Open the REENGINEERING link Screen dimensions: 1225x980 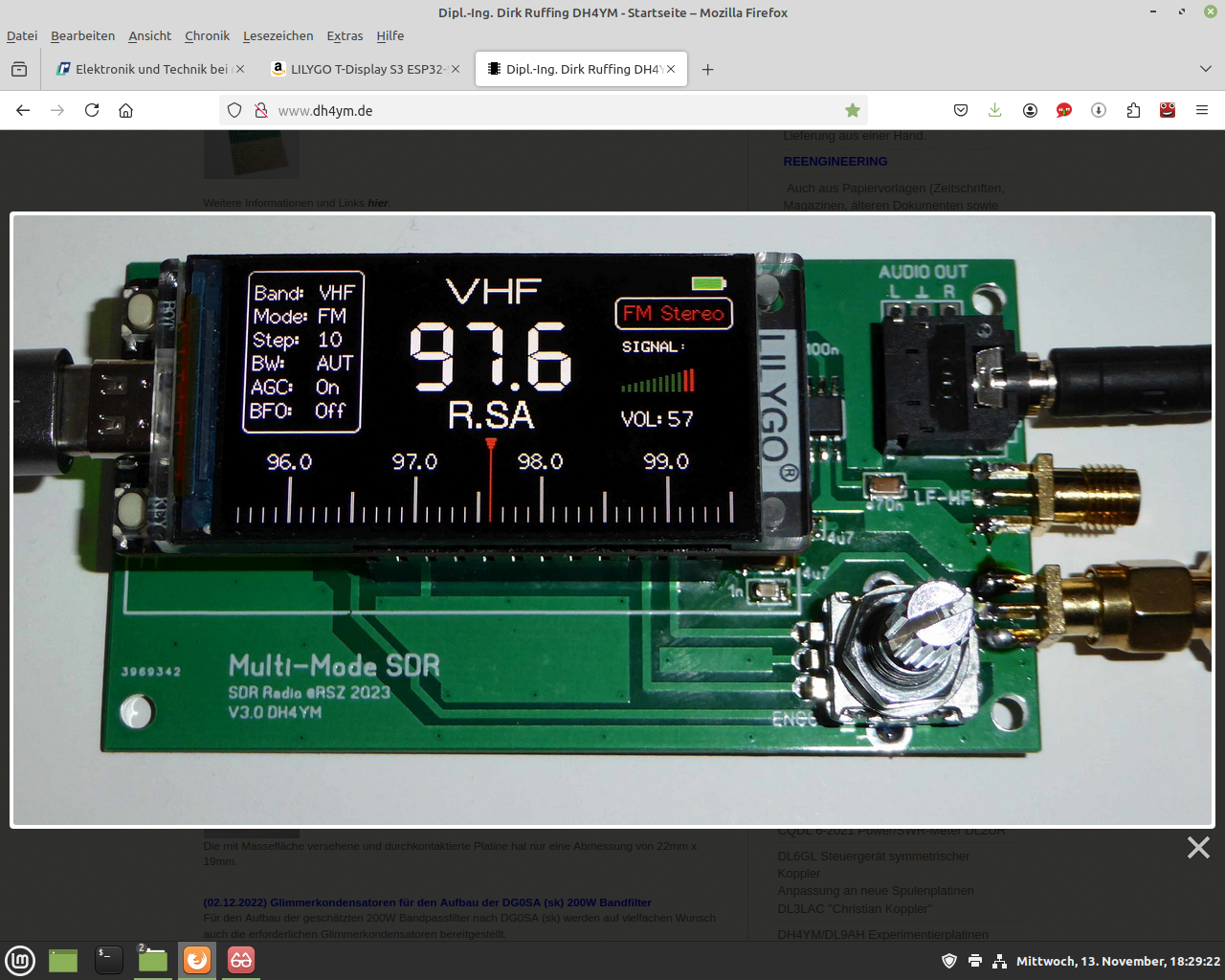(x=835, y=161)
